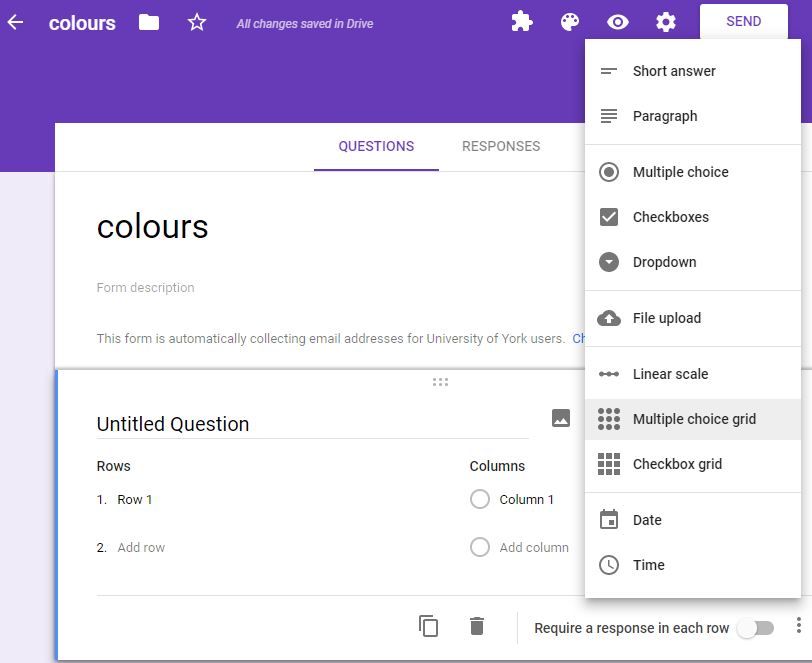Click the SEND button
The height and width of the screenshot is (663, 812).
coord(743,21)
